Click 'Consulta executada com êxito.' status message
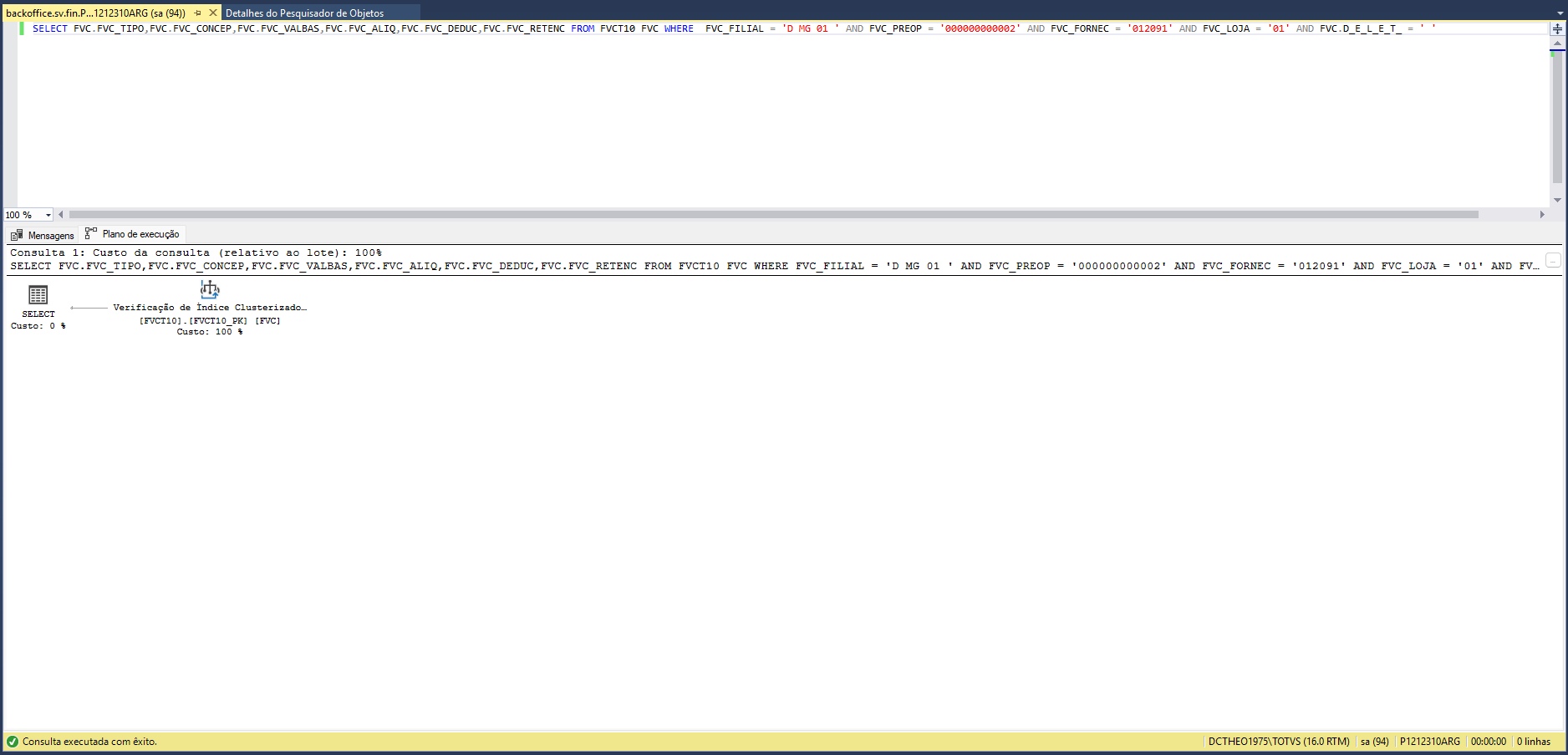This screenshot has width=1568, height=755. (x=89, y=742)
